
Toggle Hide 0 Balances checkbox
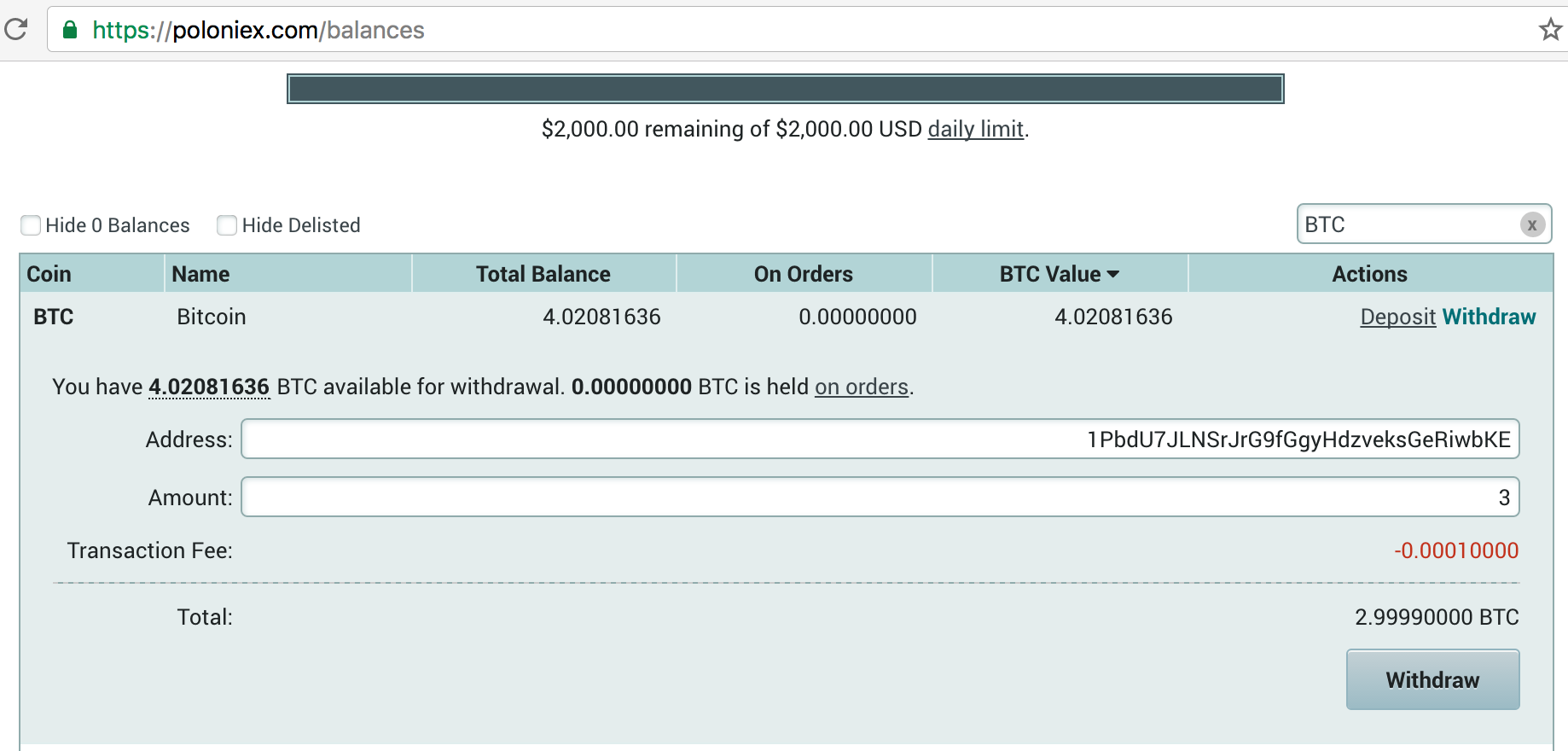(31, 225)
